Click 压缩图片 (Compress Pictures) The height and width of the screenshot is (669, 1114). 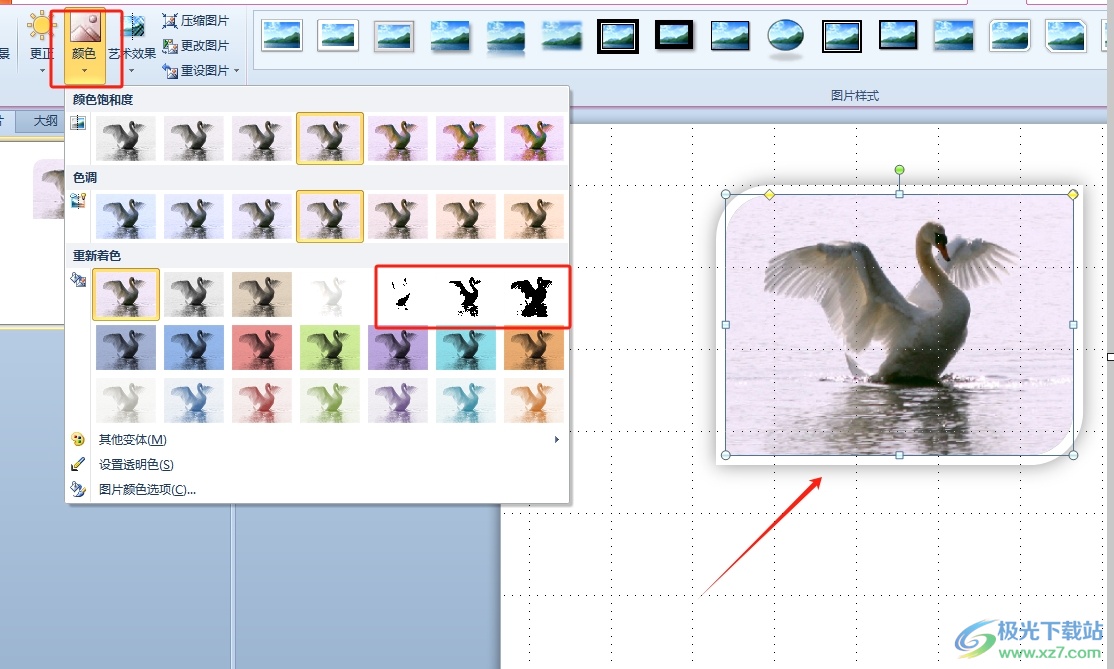196,21
